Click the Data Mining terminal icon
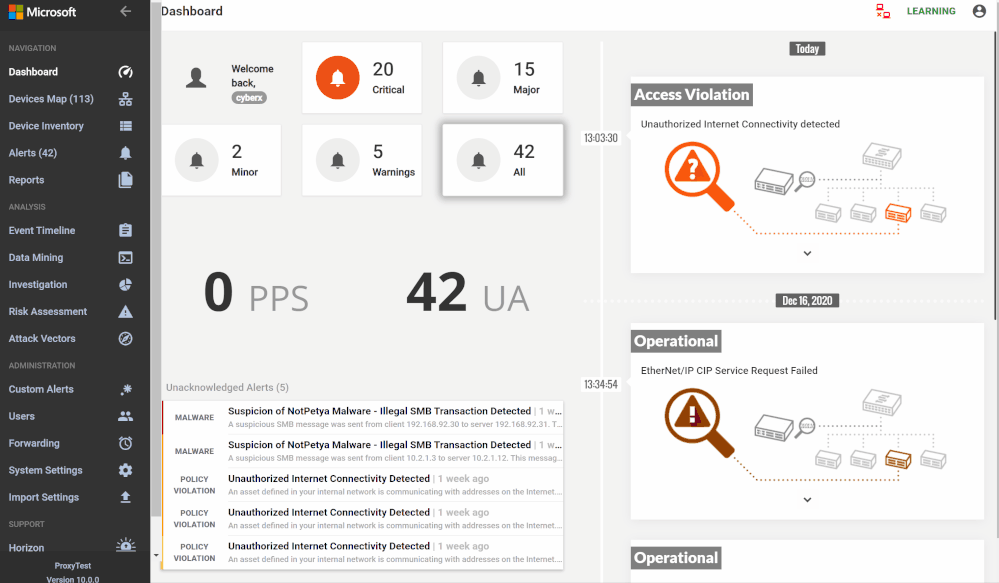 (x=126, y=257)
